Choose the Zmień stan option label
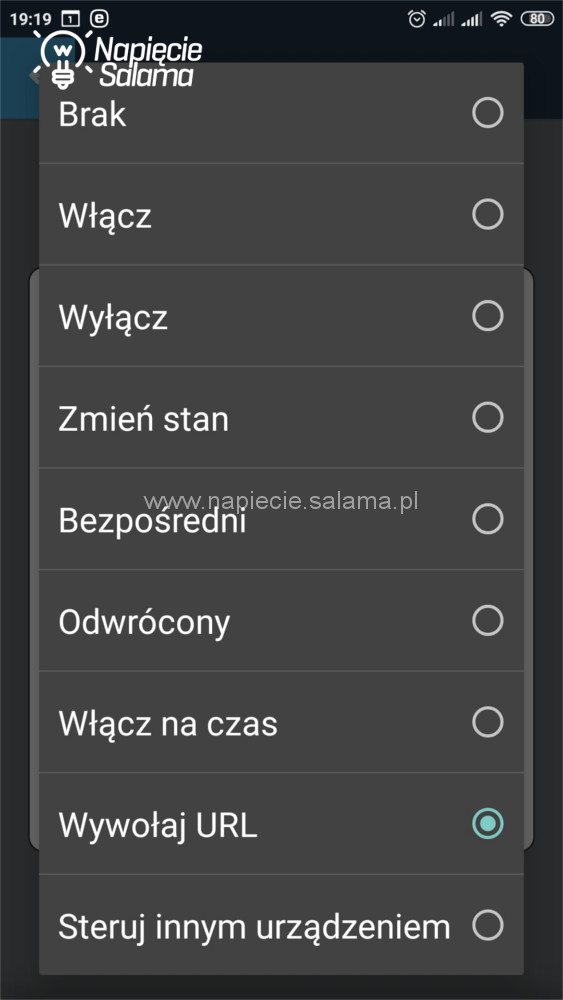Image resolution: width=563 pixels, height=1000 pixels. pyautogui.click(x=143, y=419)
